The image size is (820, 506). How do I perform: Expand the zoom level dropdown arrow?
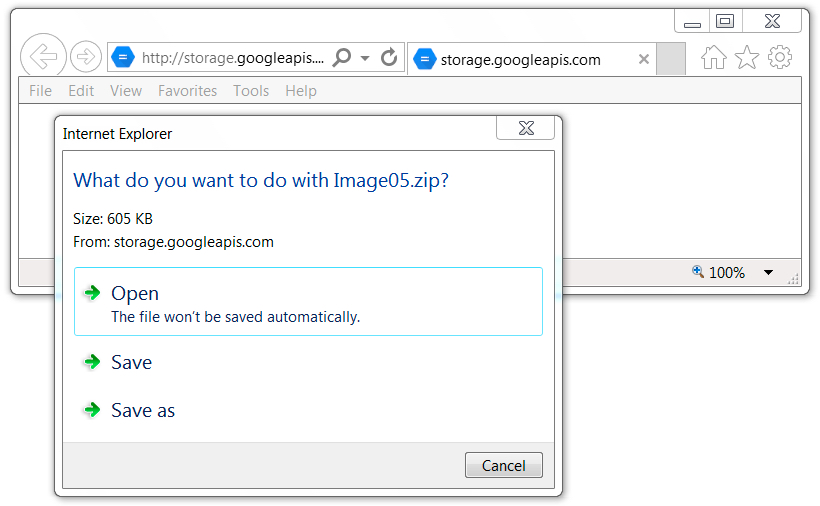point(768,272)
